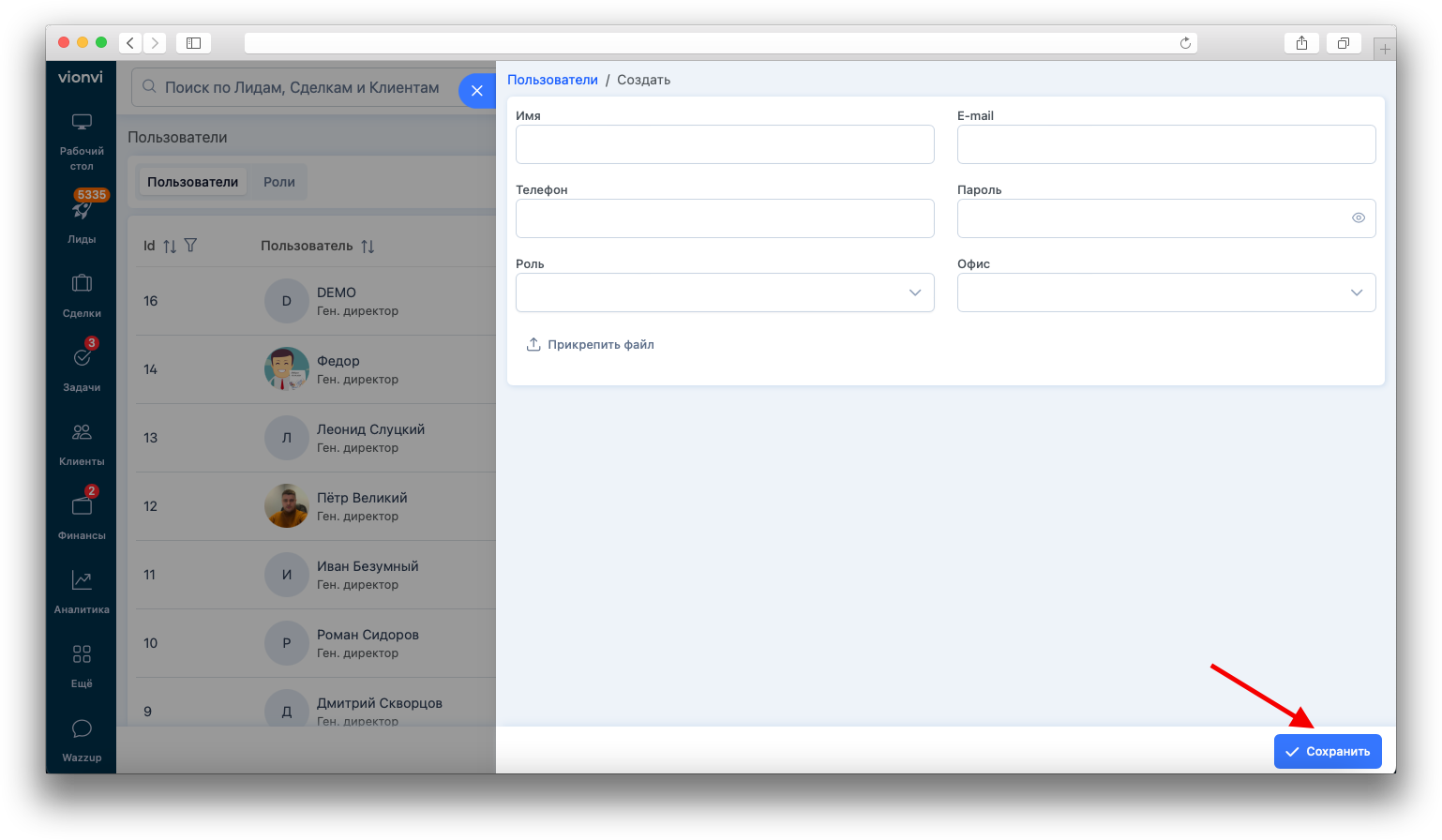Click the search field for Лидам, Сделкам

click(302, 87)
